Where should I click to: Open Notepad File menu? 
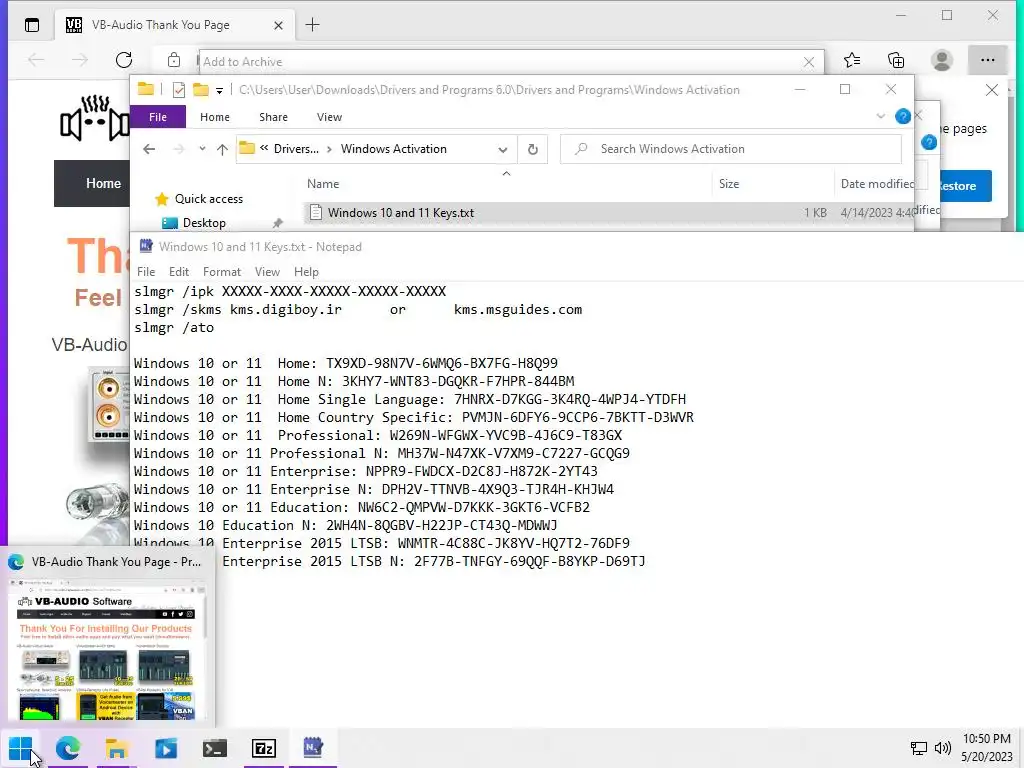point(146,272)
